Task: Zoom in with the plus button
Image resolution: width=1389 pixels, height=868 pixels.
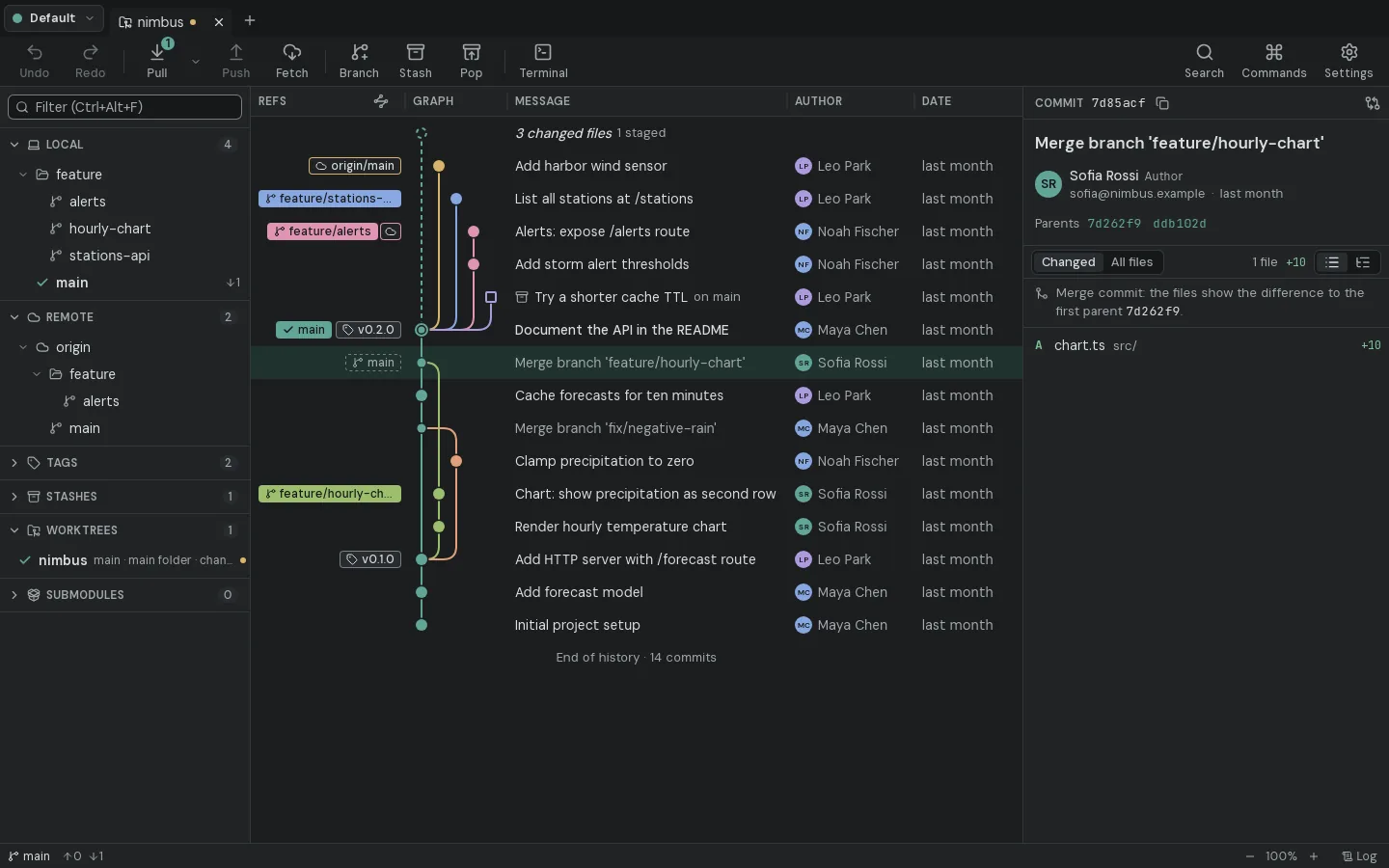Action: [1313, 856]
